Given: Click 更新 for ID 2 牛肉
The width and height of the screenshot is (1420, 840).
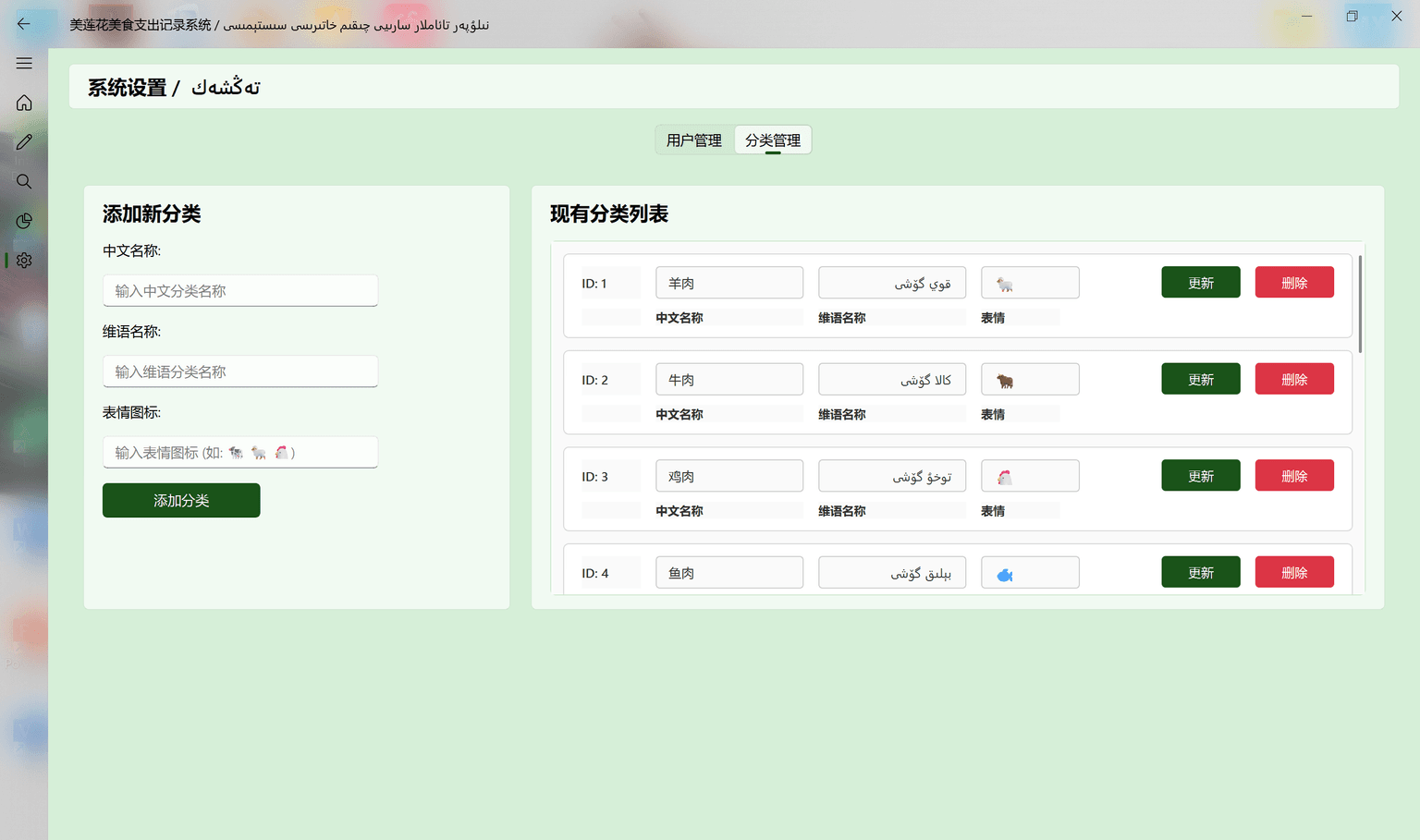Looking at the screenshot, I should [1201, 379].
